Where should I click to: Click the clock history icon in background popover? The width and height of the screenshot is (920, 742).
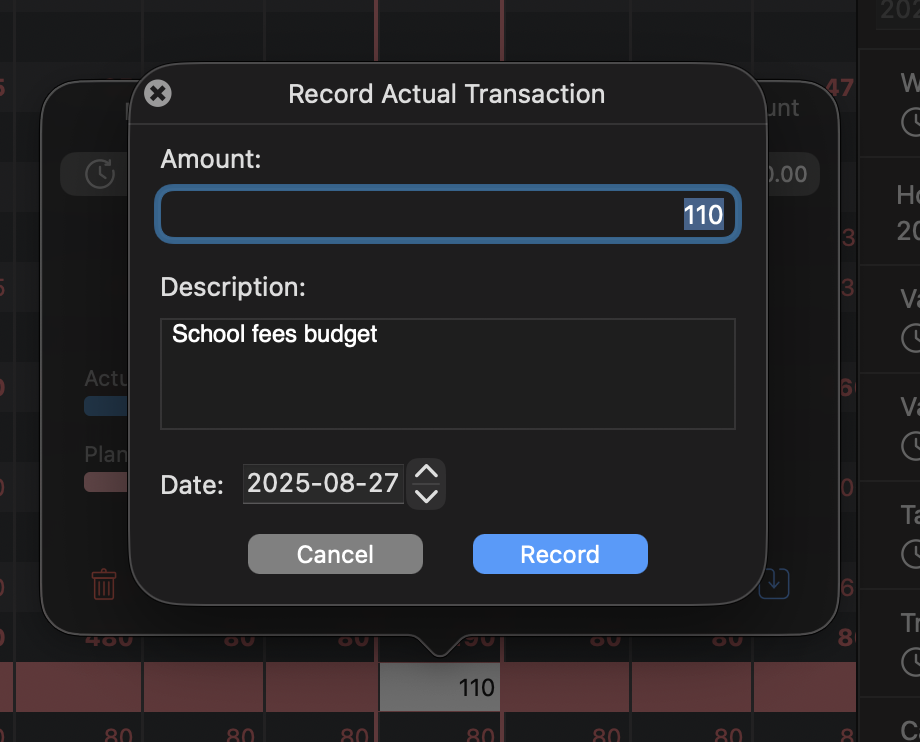click(x=99, y=173)
